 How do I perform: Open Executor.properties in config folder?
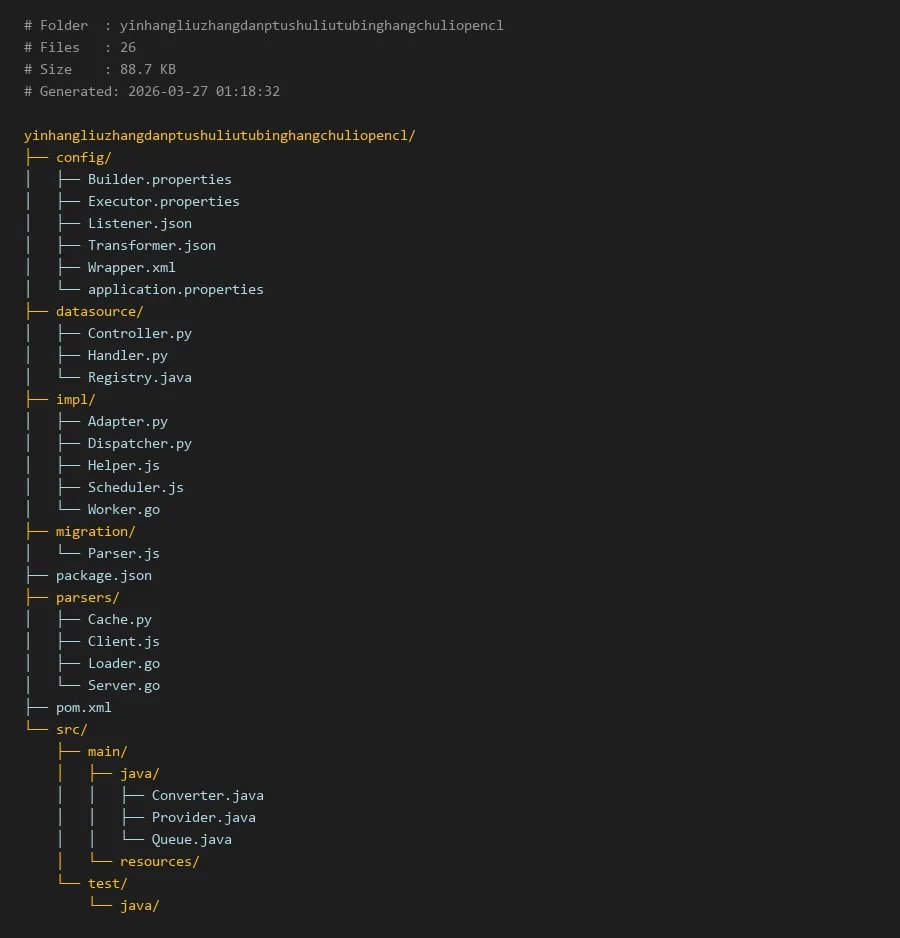click(x=163, y=202)
